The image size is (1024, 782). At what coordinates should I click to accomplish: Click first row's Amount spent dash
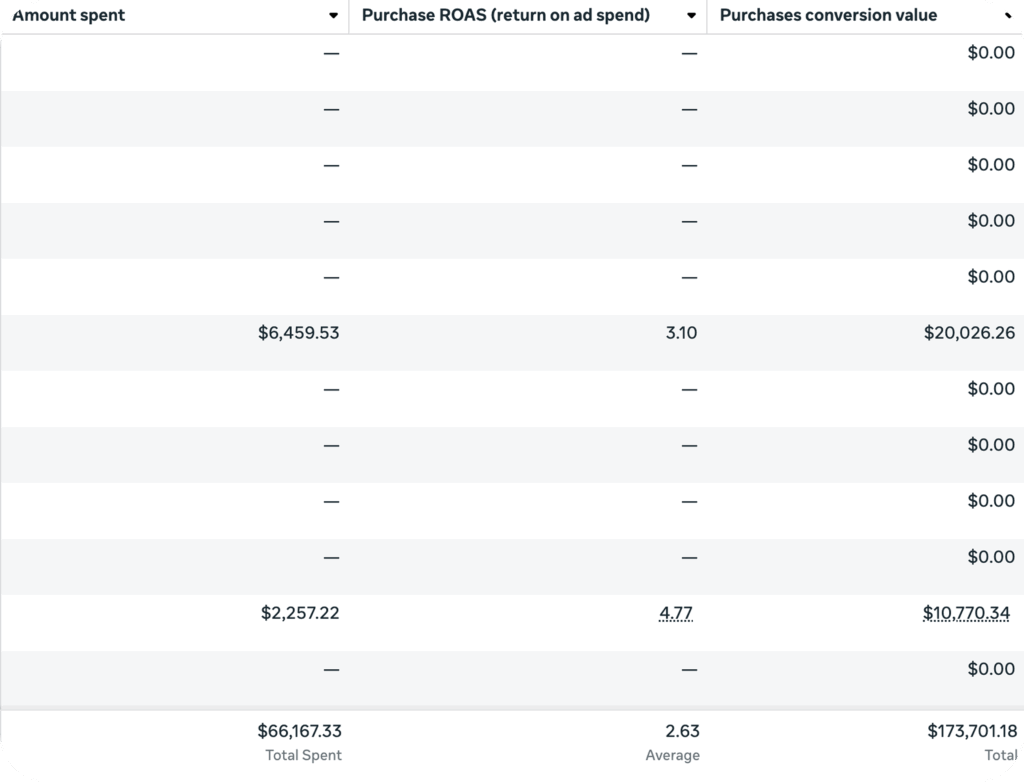pos(331,53)
